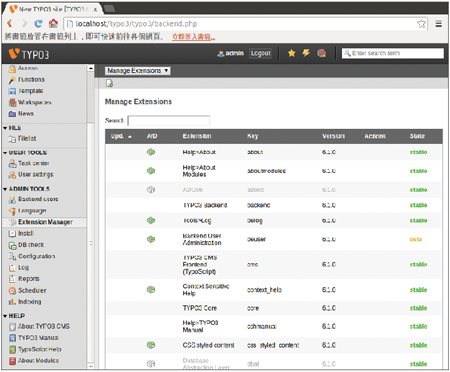Click the extension Search input field

point(169,120)
